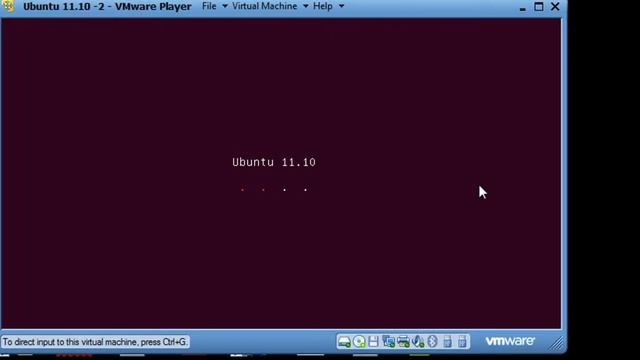The width and height of the screenshot is (640, 360).
Task: Click the 'press Ctrl+G' status message
Action: pyautogui.click(x=95, y=342)
